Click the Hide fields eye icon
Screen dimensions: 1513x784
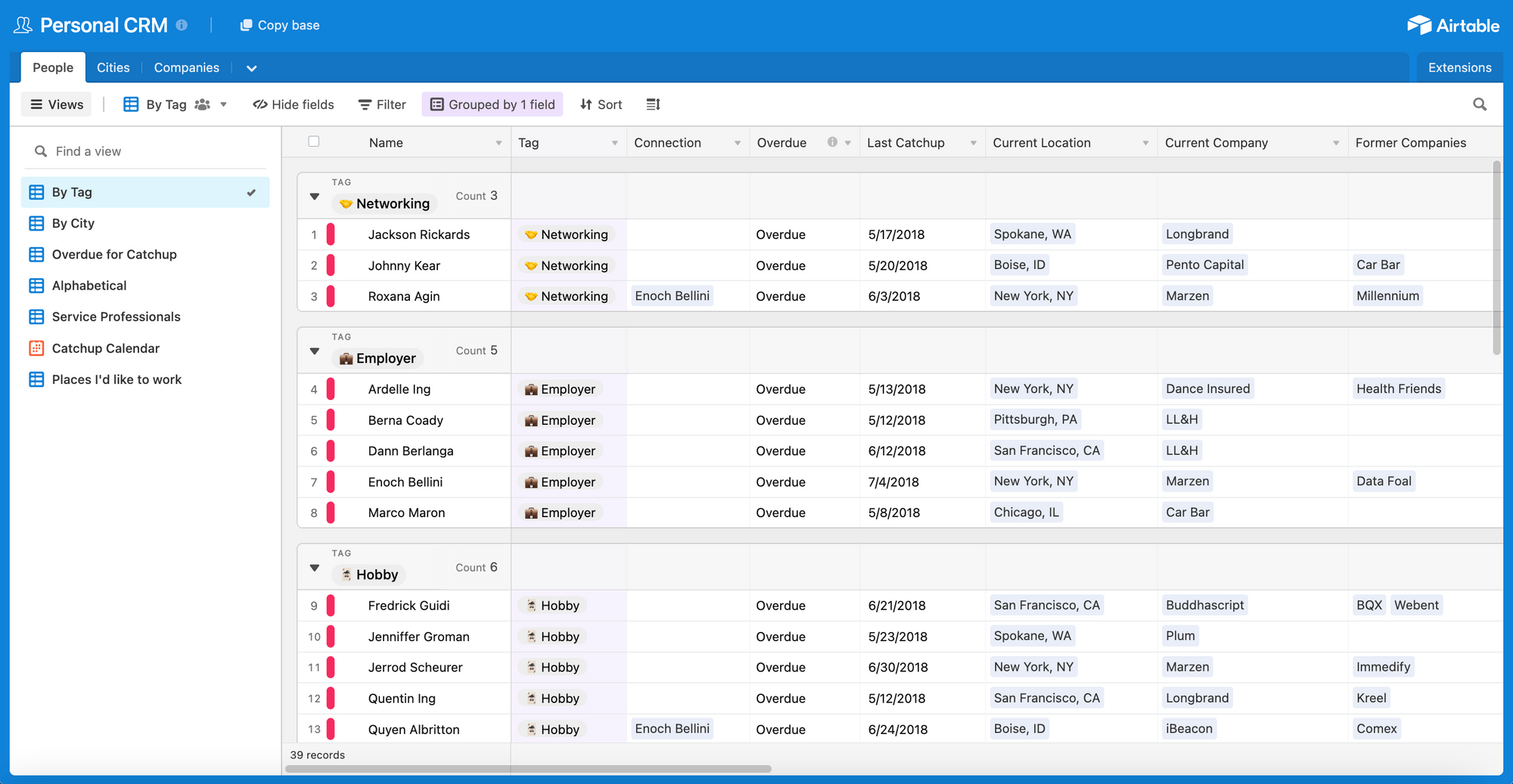click(259, 104)
